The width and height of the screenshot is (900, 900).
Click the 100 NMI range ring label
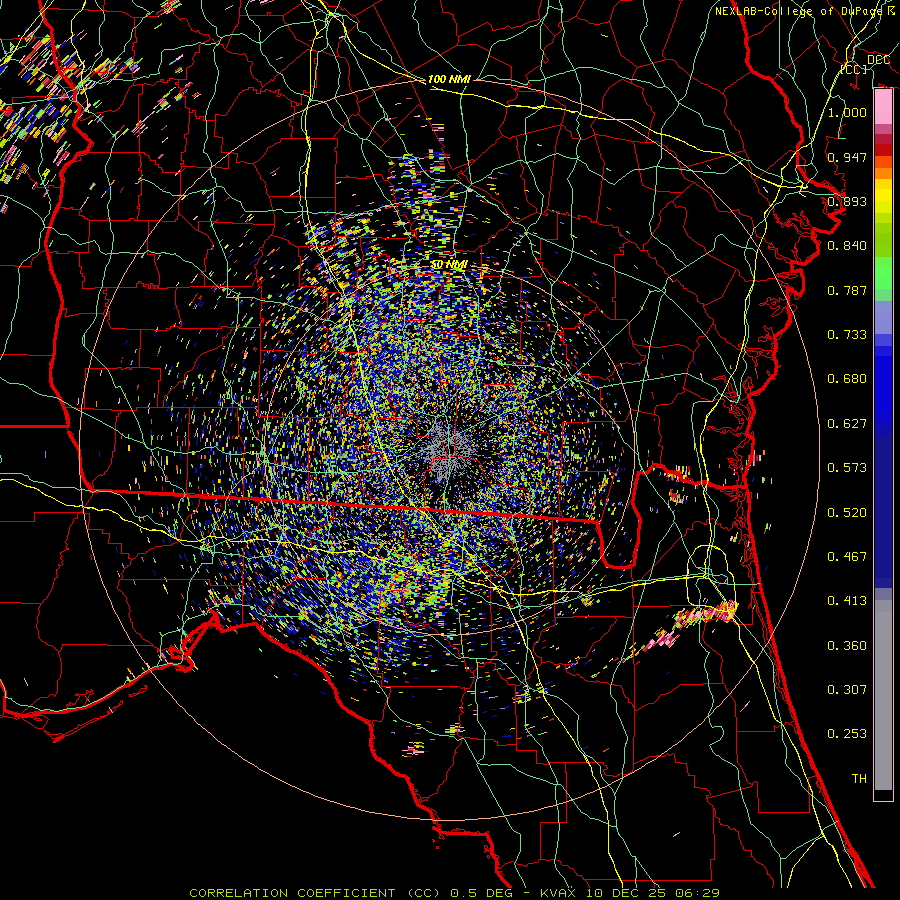pos(449,79)
